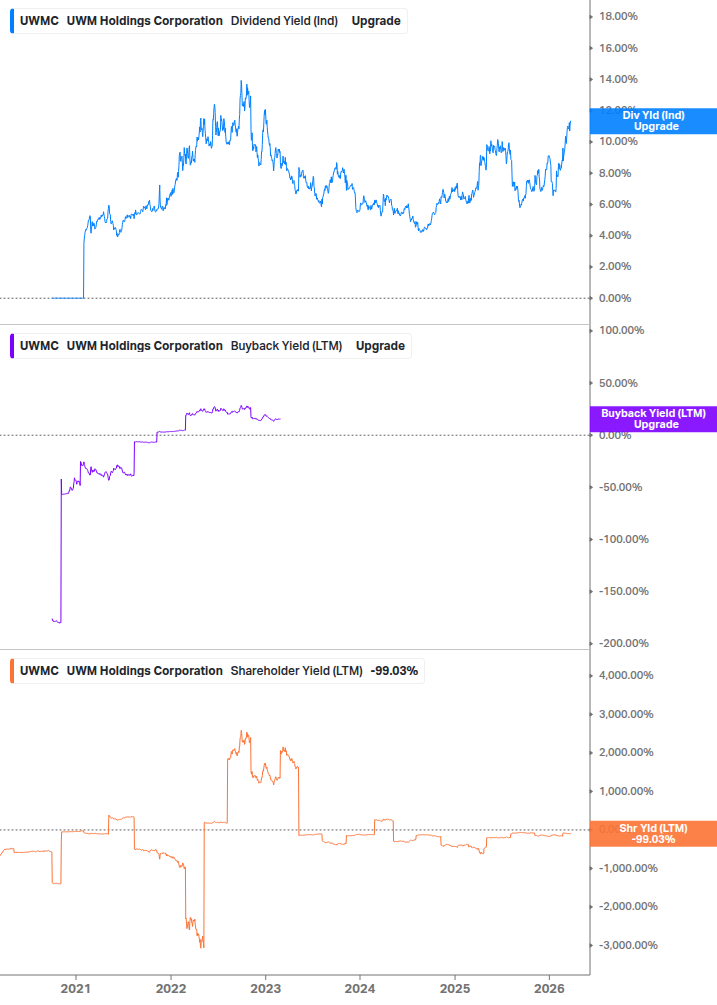Image resolution: width=717 pixels, height=1005 pixels.
Task: Click the blue Div Yld (Ind) axis tag
Action: click(x=653, y=120)
